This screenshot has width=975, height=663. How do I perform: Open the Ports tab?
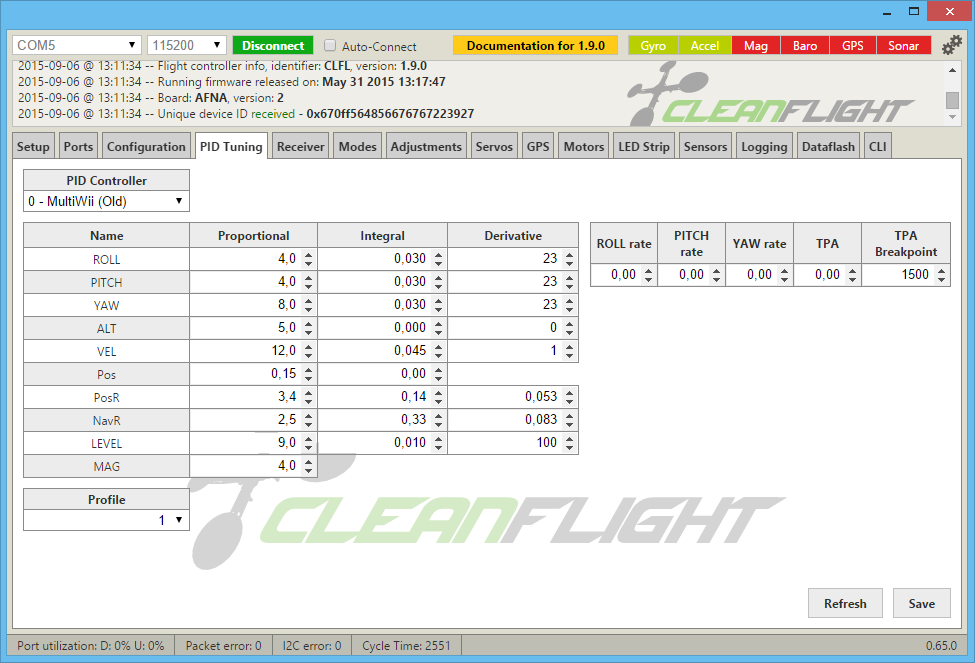pyautogui.click(x=78, y=147)
